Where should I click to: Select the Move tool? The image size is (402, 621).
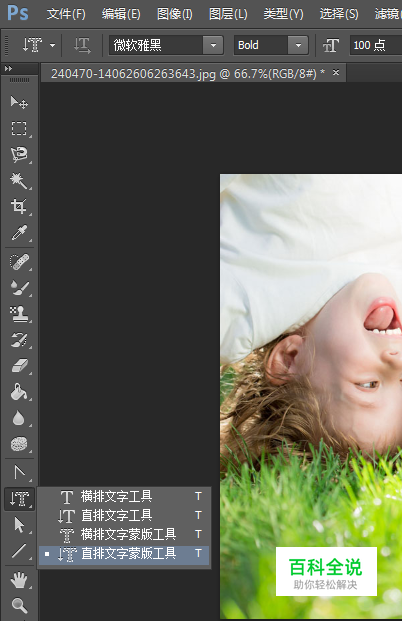(x=19, y=102)
